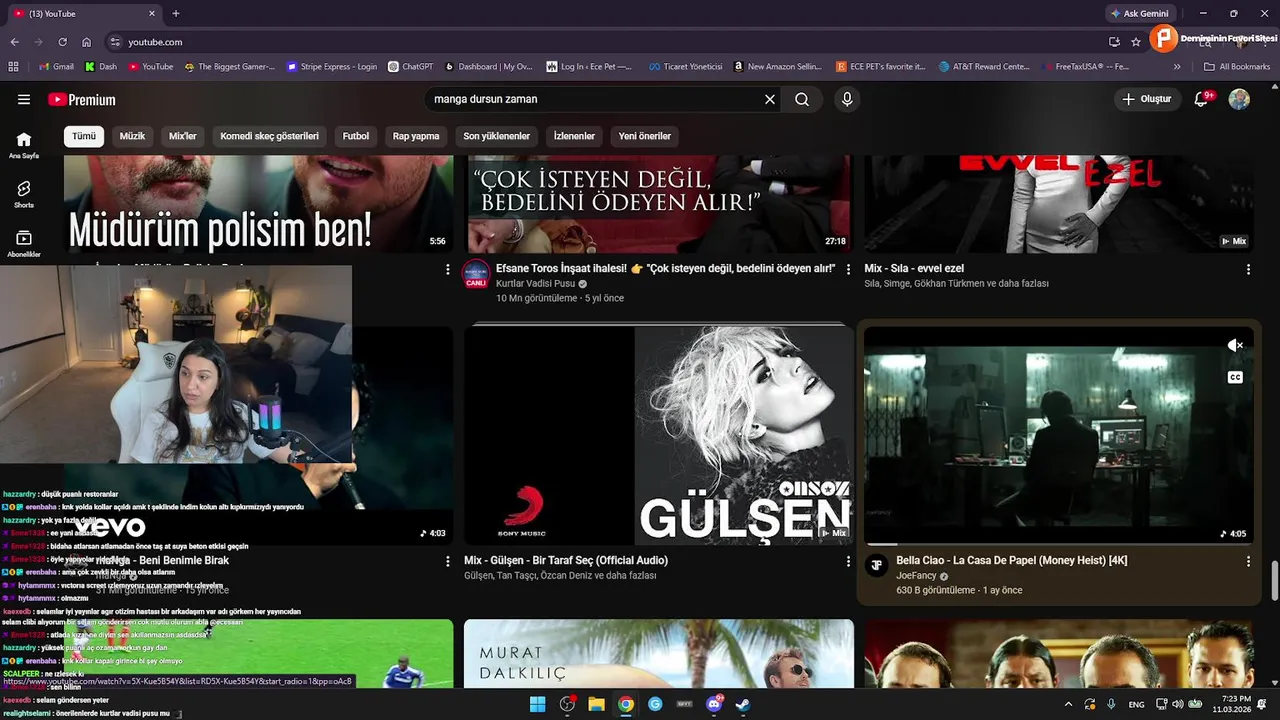Open the Murat Dalkılıç thumbnail
The height and width of the screenshot is (720, 1280).
tap(659, 654)
